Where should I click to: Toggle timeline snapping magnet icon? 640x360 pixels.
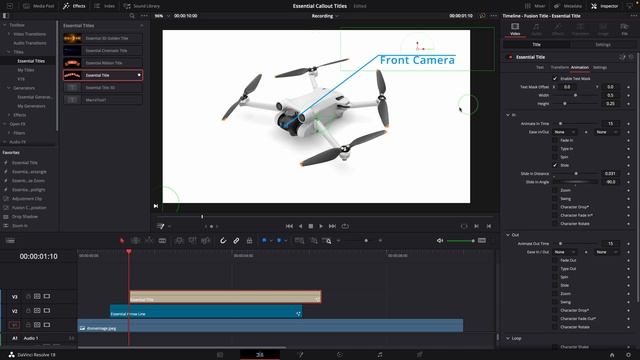click(223, 241)
